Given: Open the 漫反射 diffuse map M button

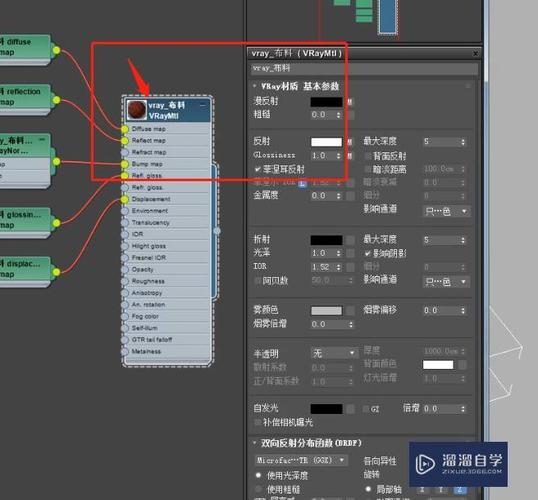Looking at the screenshot, I should coord(350,102).
